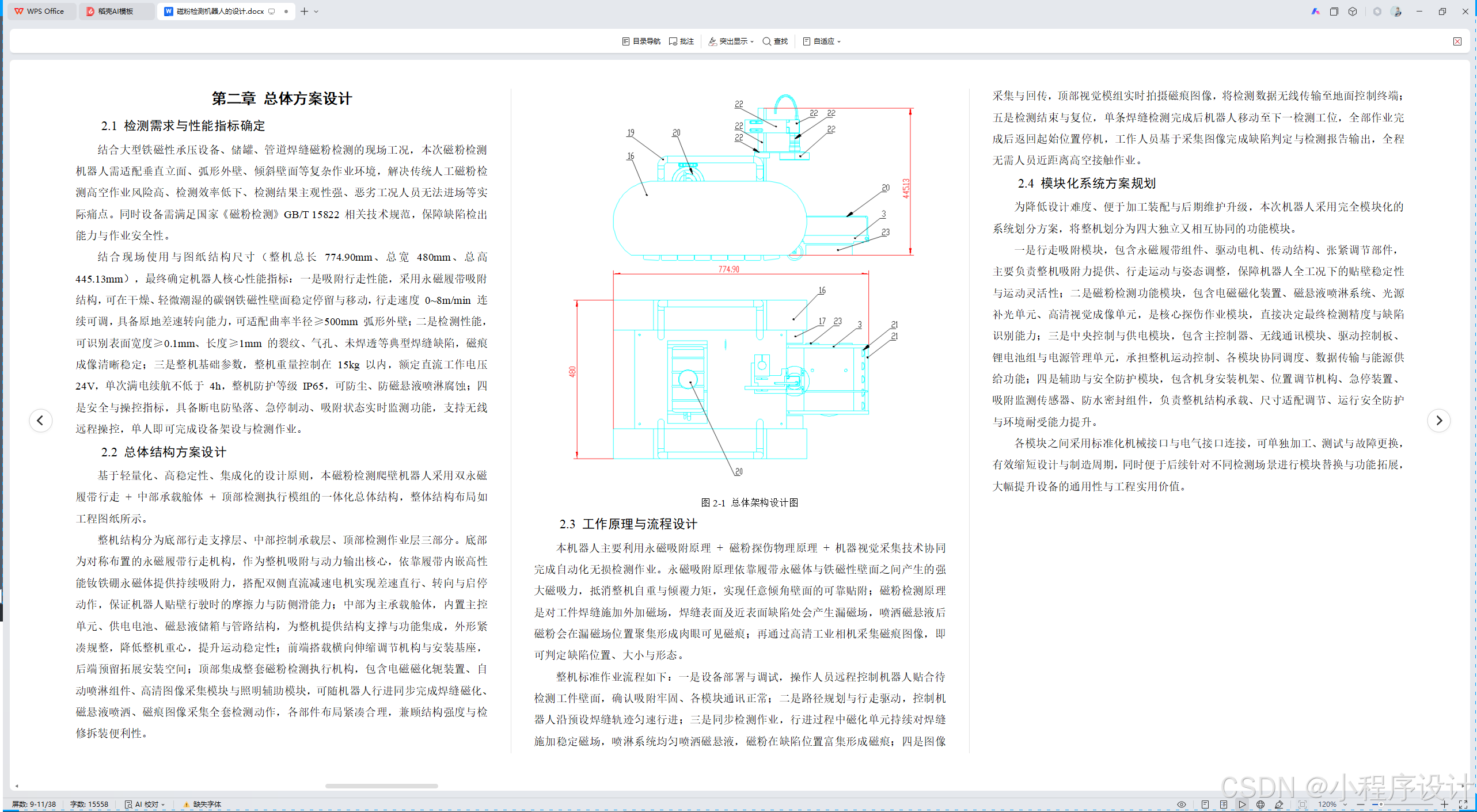Click 查找 to search the document

point(775,41)
